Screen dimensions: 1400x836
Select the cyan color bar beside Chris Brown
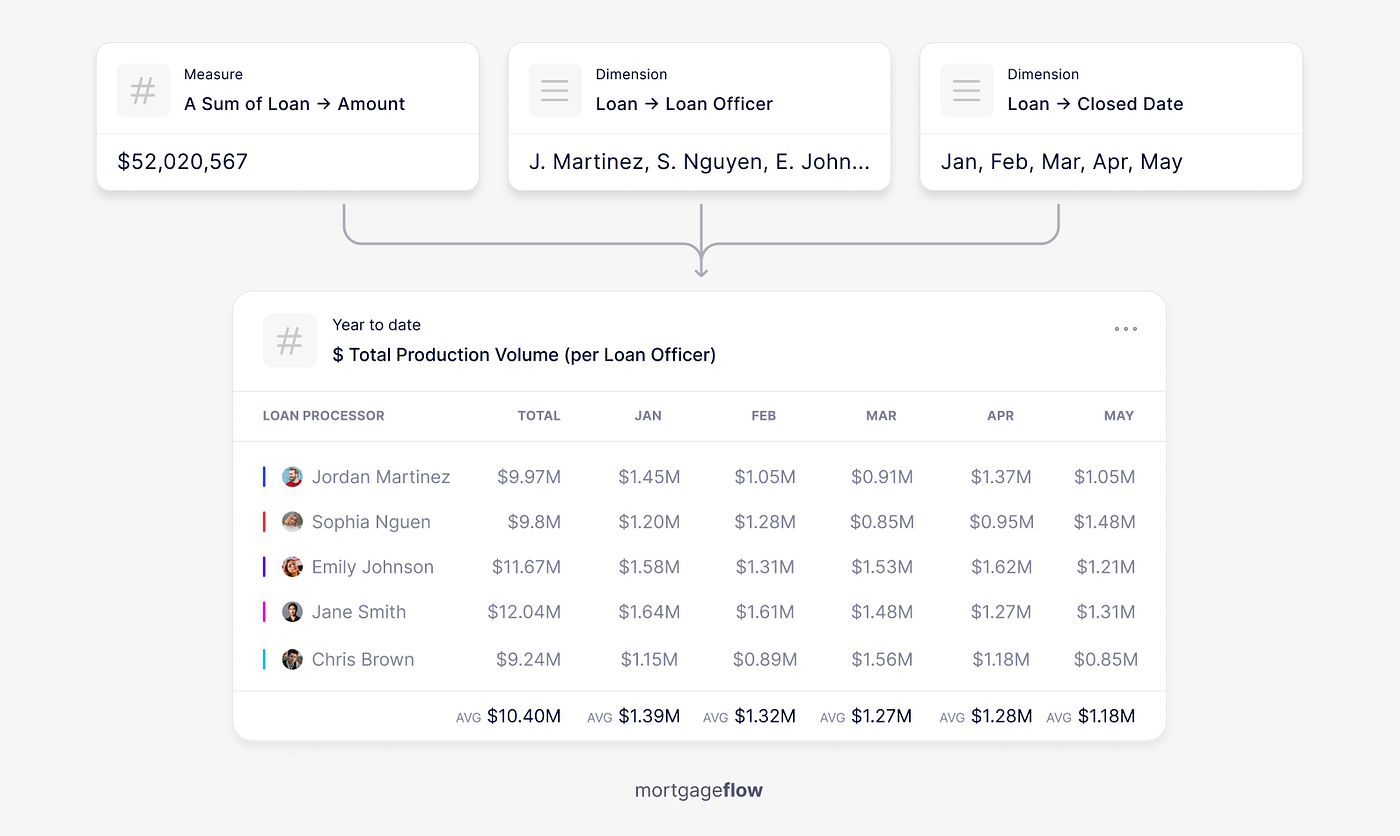(264, 659)
